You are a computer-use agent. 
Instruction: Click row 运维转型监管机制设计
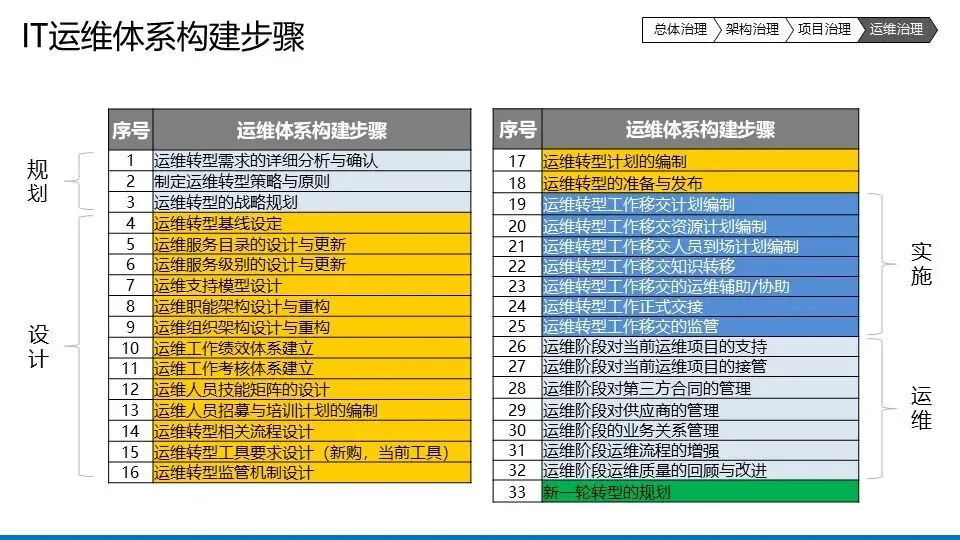point(290,473)
